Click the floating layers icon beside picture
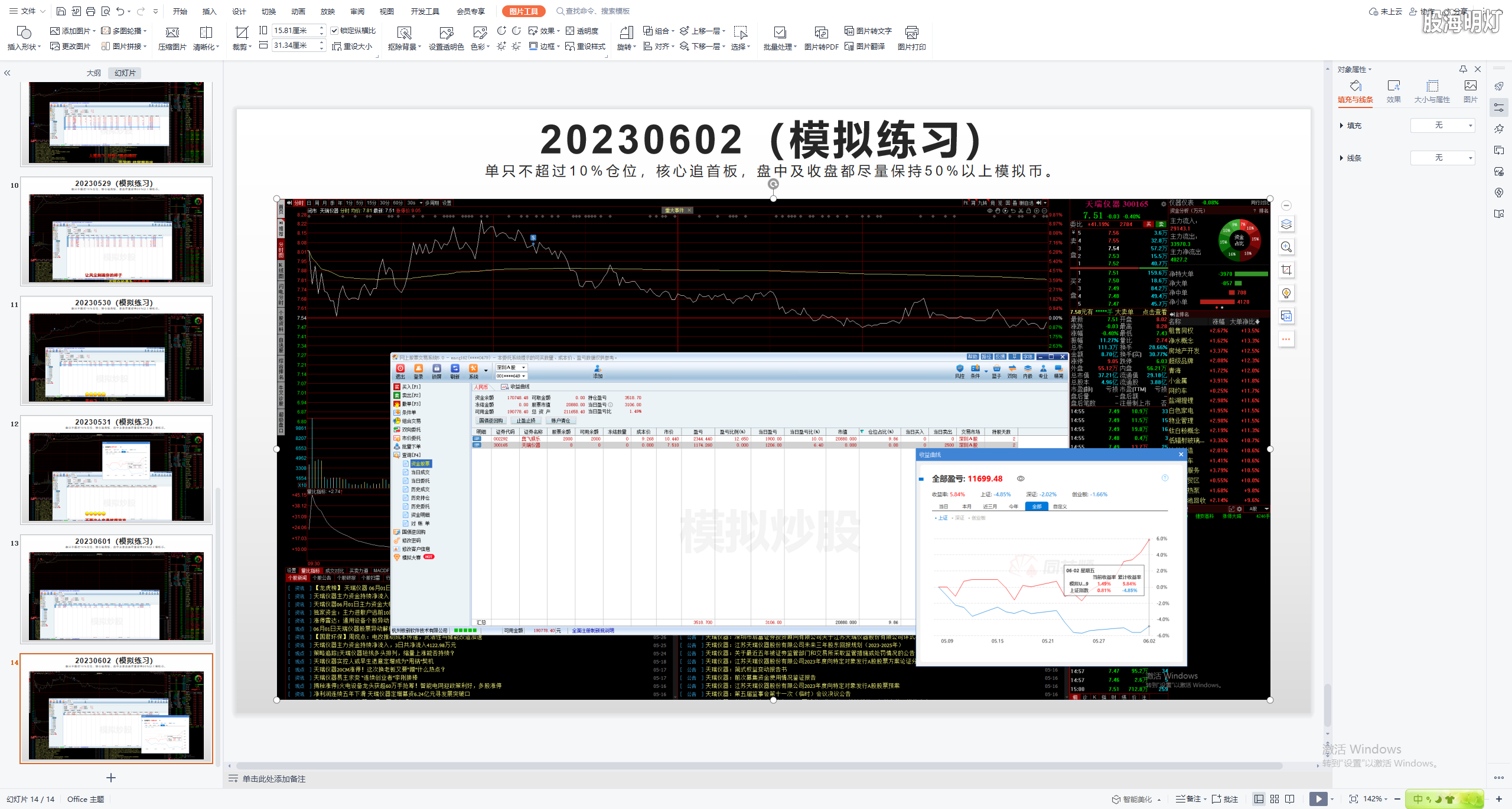1512x809 pixels. coord(1286,224)
